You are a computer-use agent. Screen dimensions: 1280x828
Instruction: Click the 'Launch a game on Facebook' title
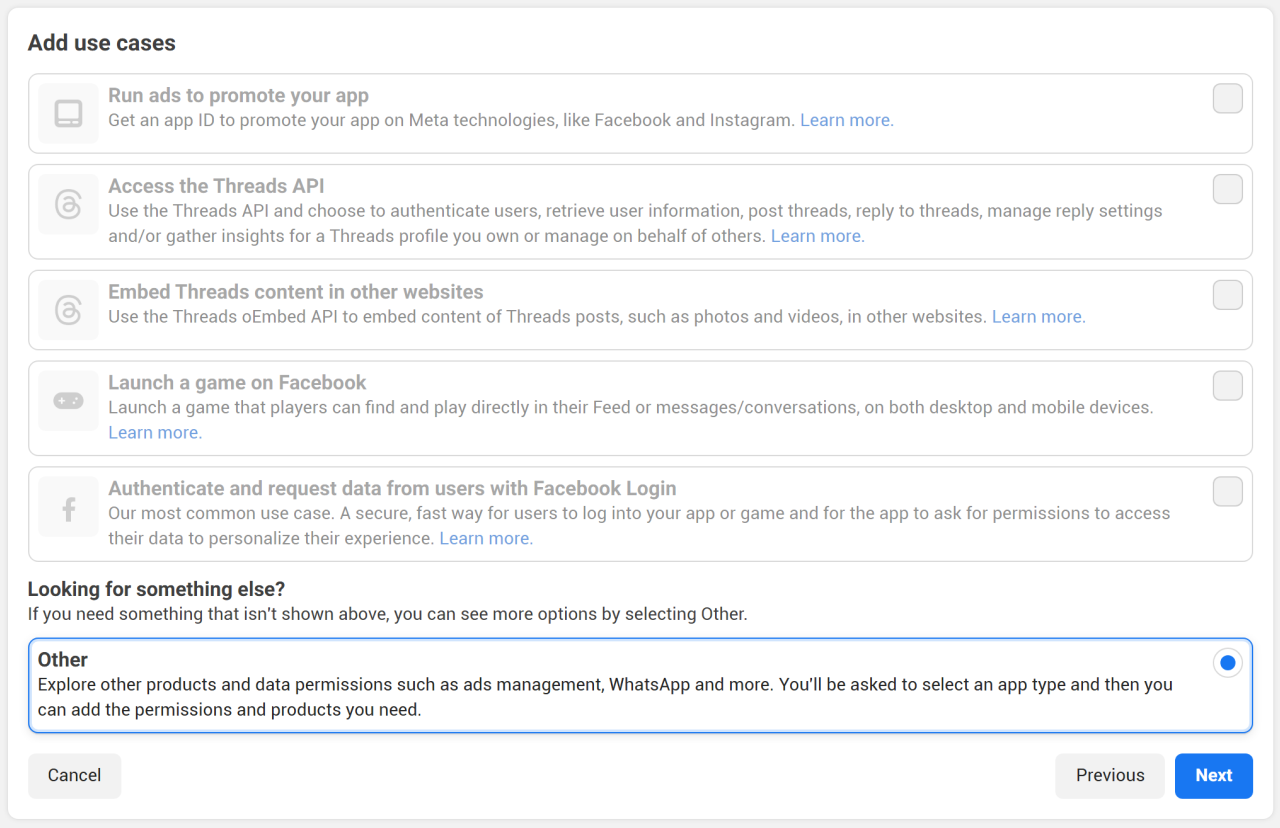pyautogui.click(x=237, y=383)
